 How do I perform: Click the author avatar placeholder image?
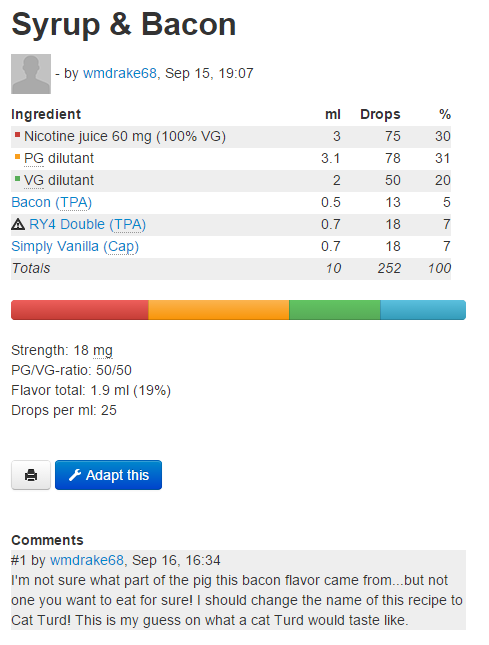31,74
